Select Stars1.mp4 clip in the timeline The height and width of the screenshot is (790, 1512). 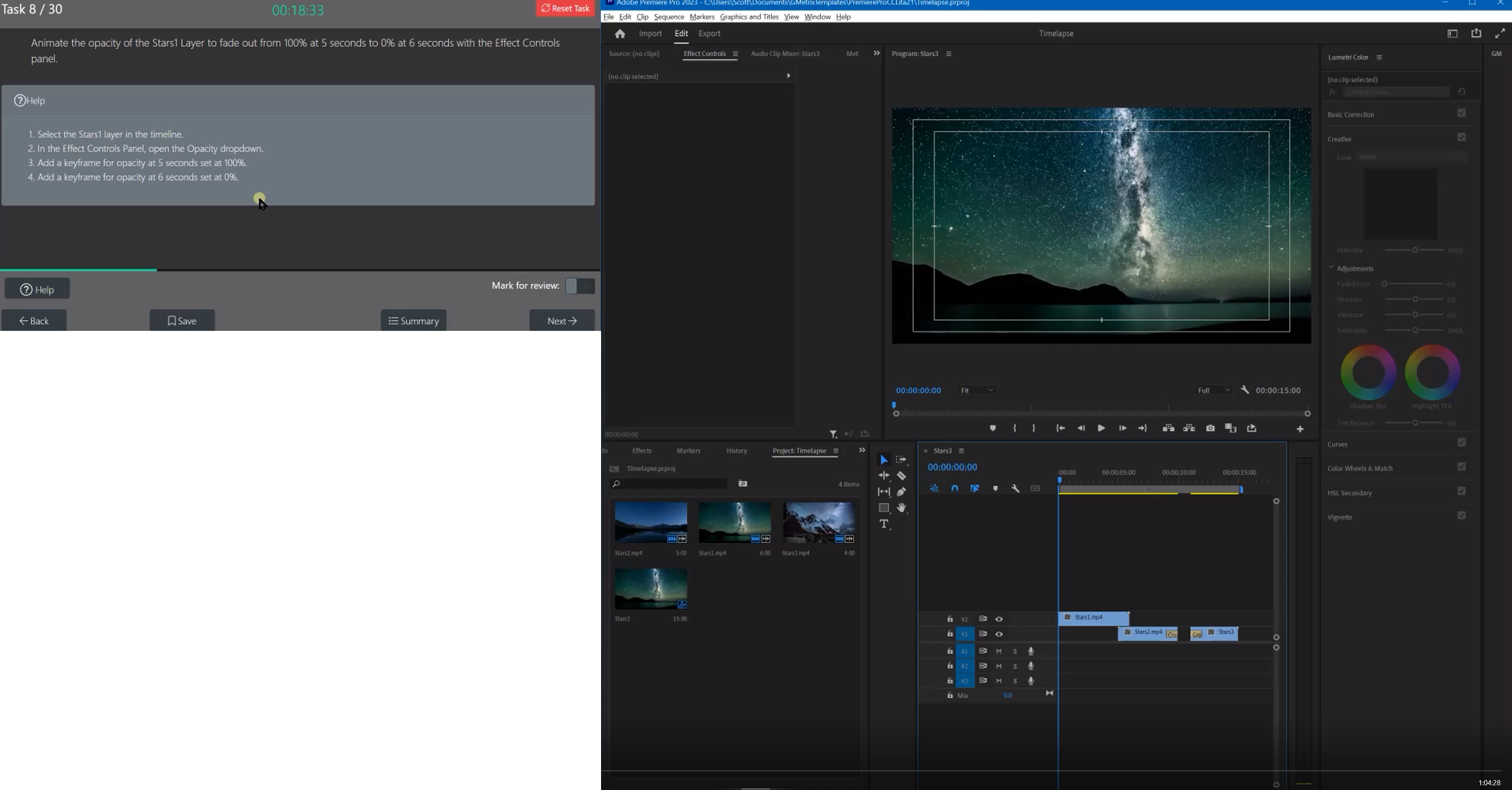pos(1093,618)
